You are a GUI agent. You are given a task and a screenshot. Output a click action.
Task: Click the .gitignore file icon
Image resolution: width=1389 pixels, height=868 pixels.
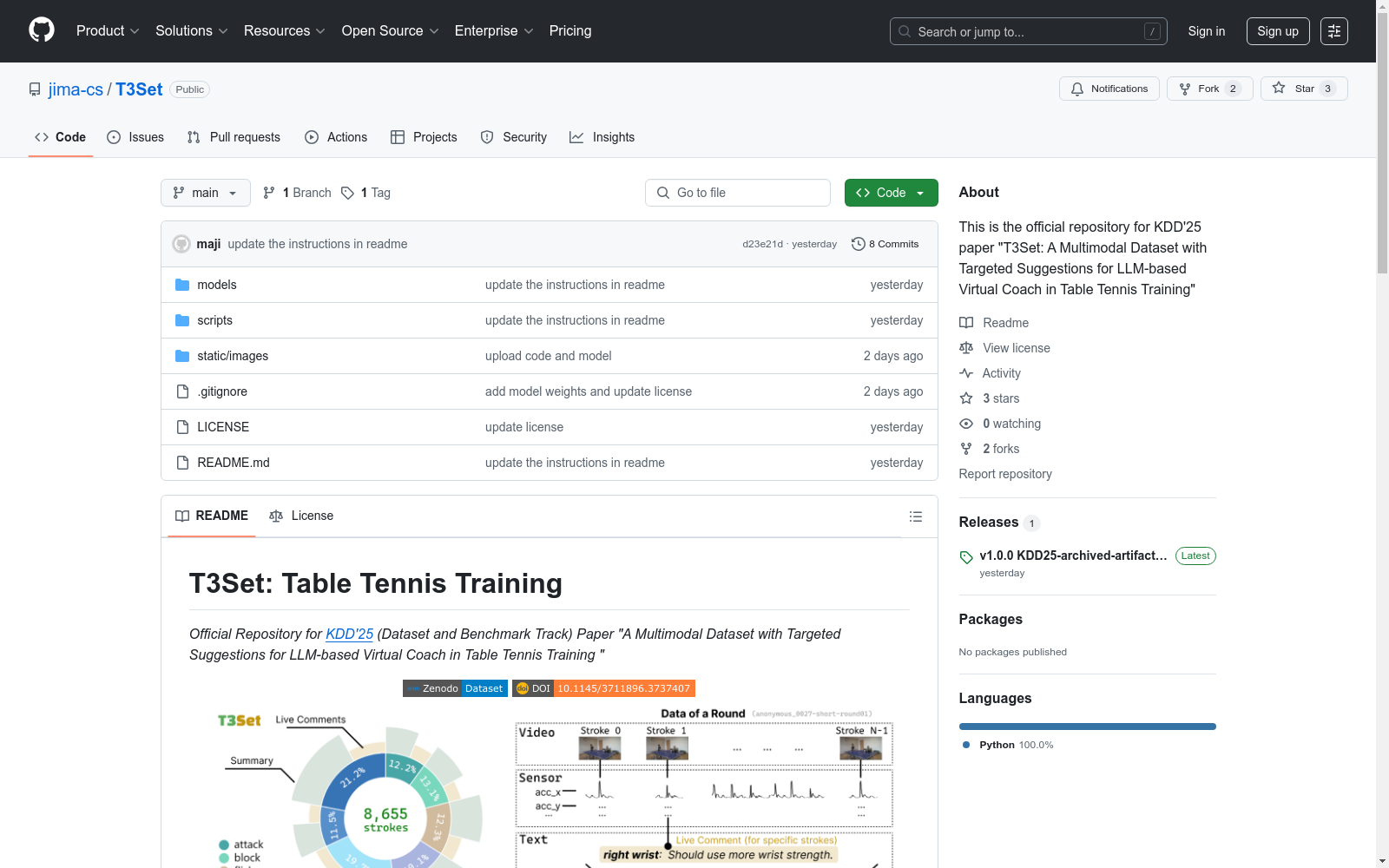point(182,391)
